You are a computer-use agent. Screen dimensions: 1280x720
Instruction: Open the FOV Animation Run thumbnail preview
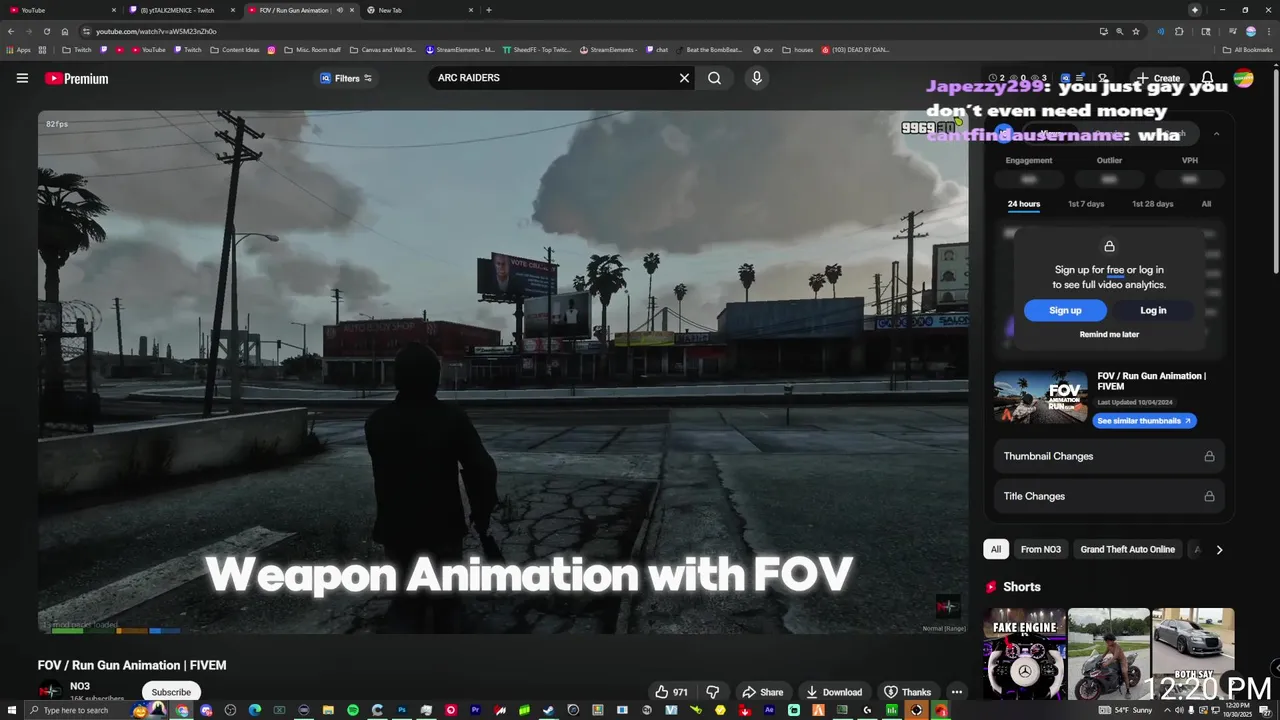(1040, 398)
